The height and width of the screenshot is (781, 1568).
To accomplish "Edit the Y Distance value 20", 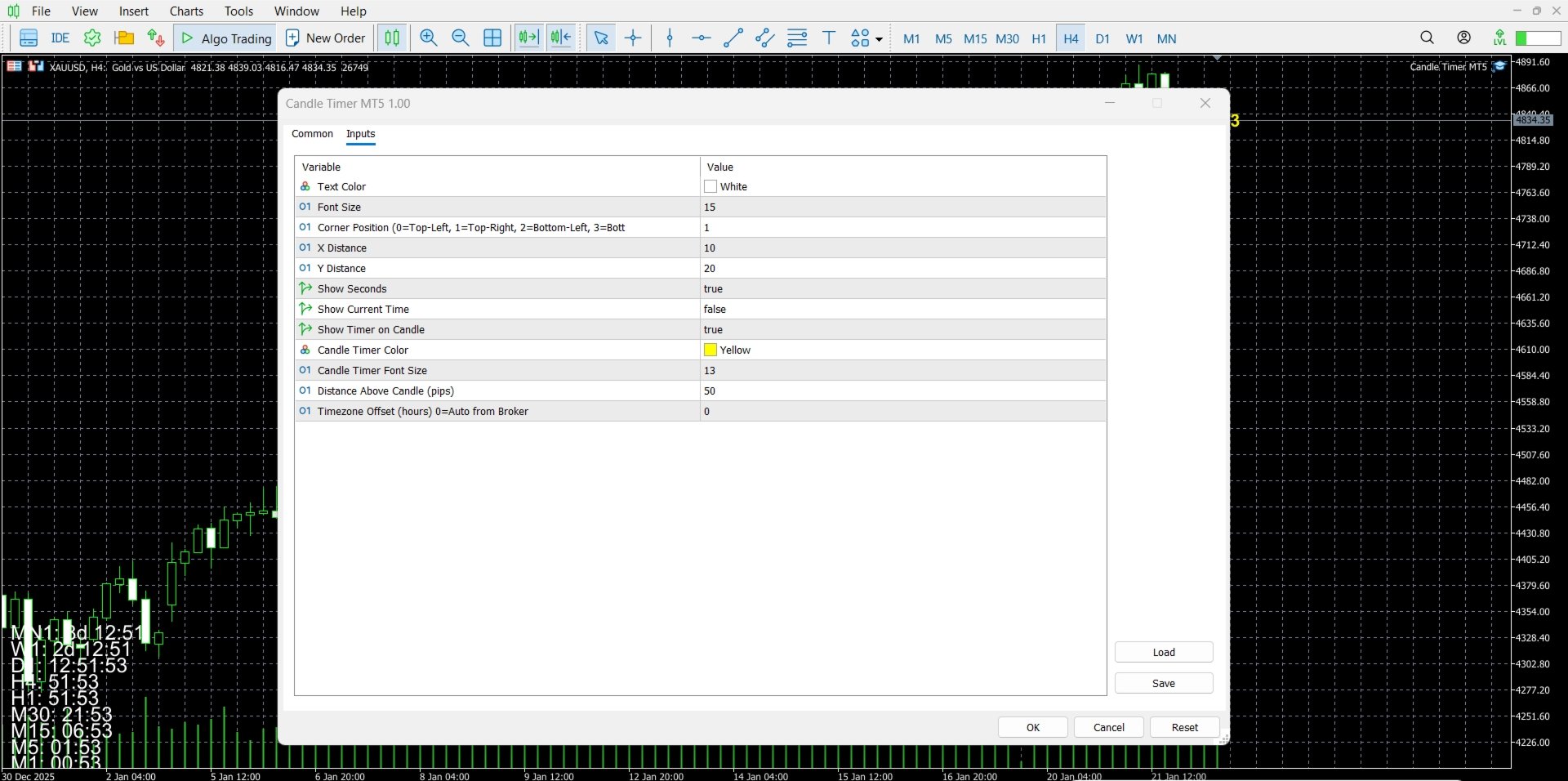I will (903, 268).
